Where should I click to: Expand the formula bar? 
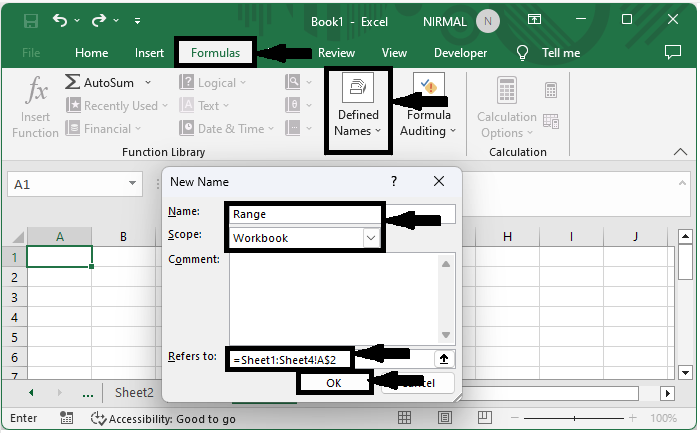point(682,183)
